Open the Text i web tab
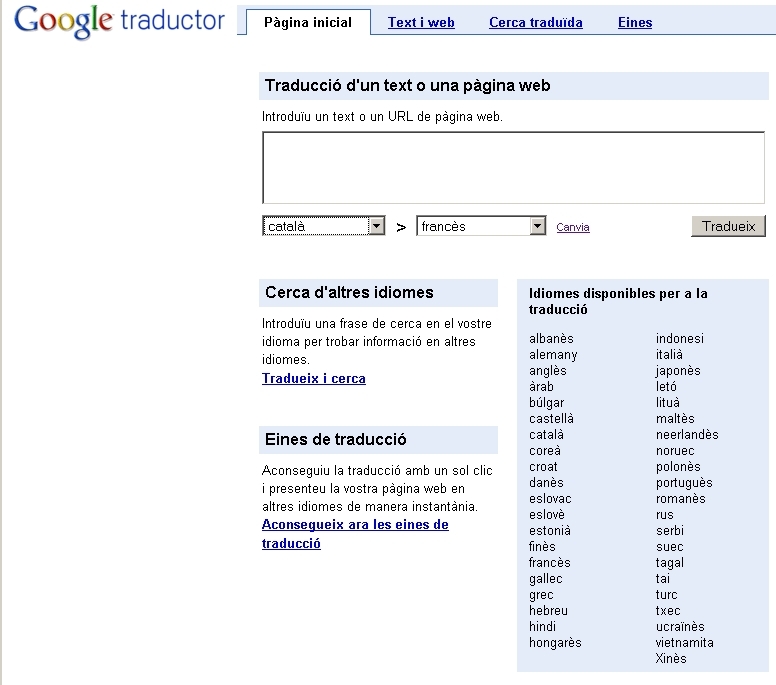 pos(421,22)
